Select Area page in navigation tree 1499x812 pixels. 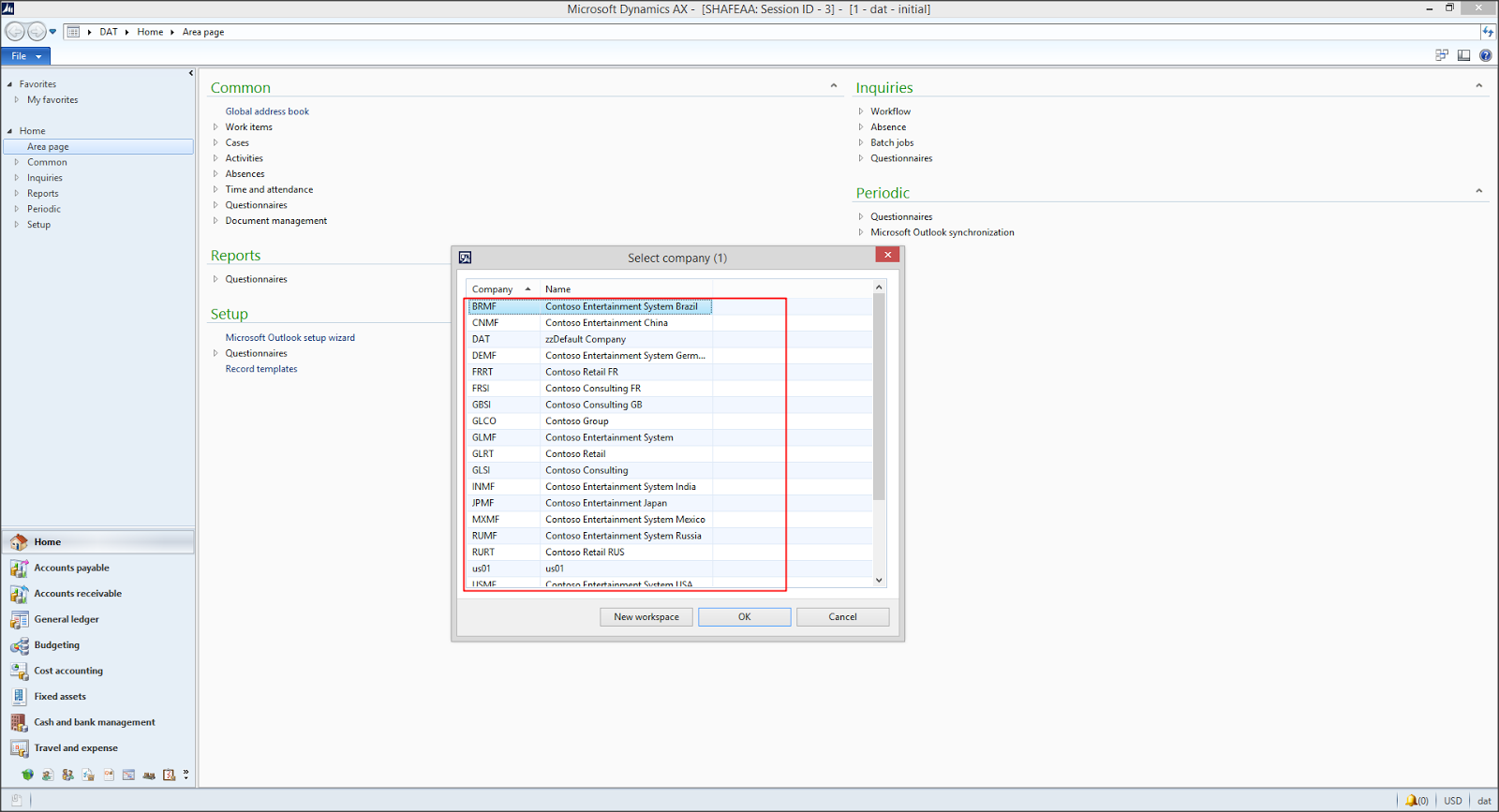(98, 146)
